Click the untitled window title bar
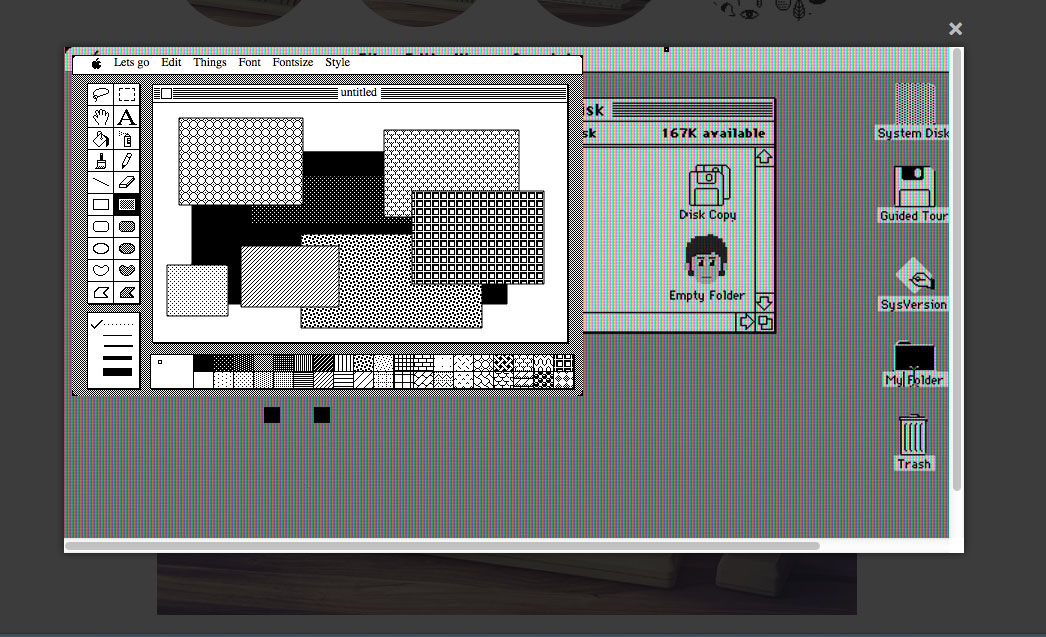Viewport: 1046px width, 637px height. click(x=360, y=93)
